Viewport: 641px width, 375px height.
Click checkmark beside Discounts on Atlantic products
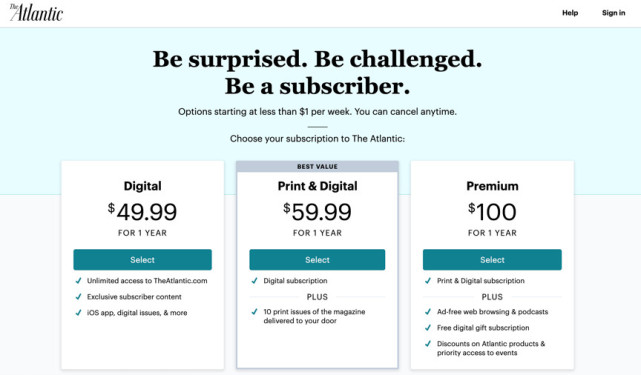coord(428,344)
